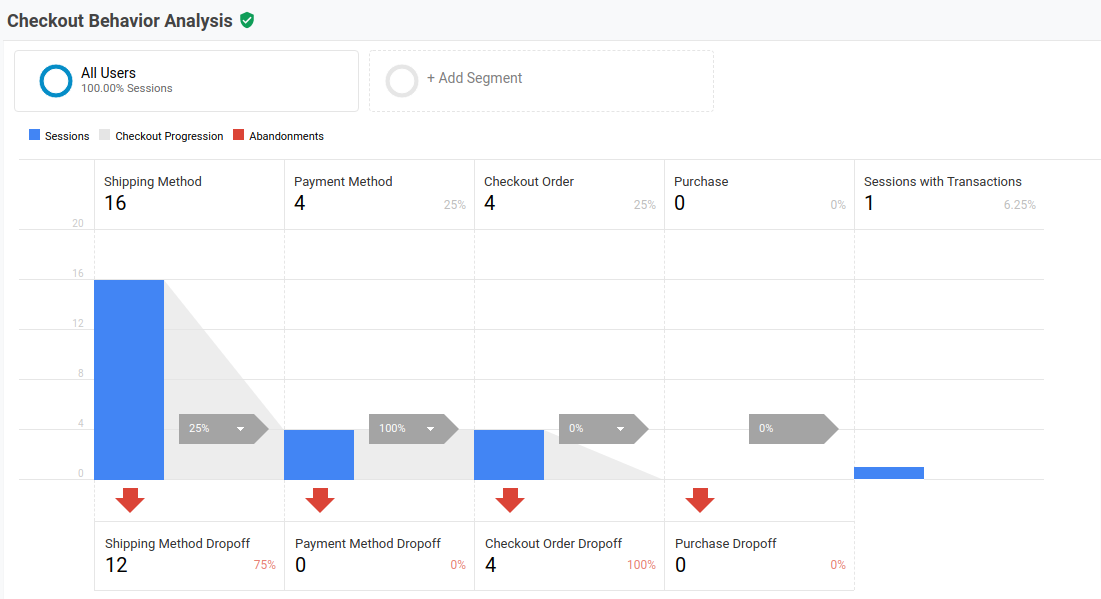The height and width of the screenshot is (599, 1101).
Task: Click the green verified shield icon
Action: (247, 20)
